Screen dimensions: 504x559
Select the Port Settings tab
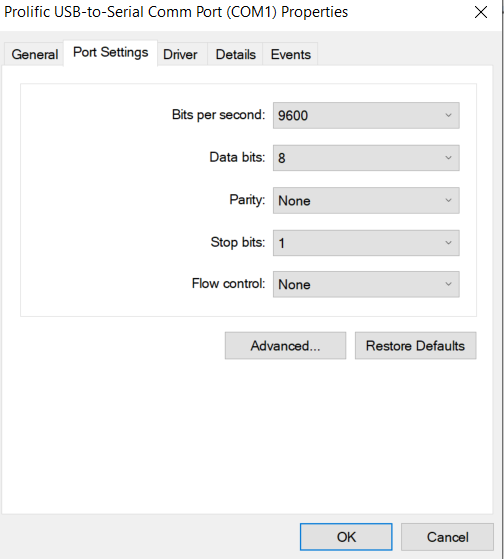110,53
